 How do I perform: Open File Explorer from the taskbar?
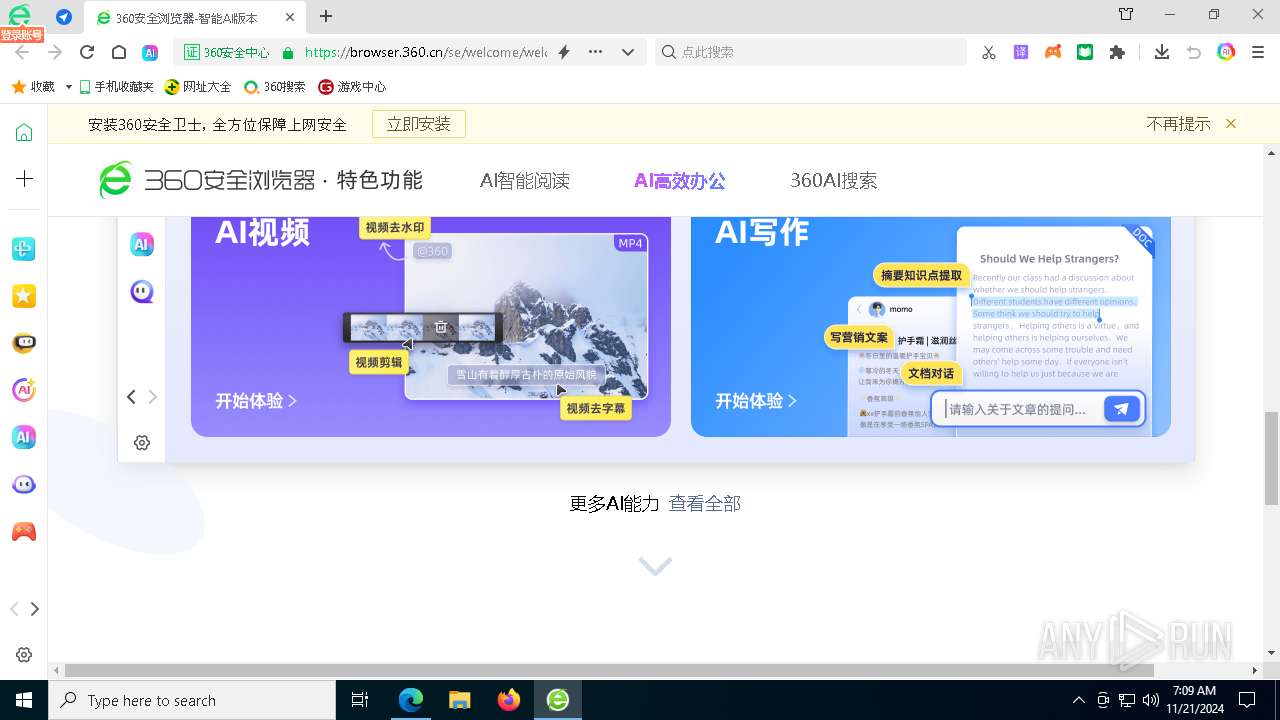460,700
